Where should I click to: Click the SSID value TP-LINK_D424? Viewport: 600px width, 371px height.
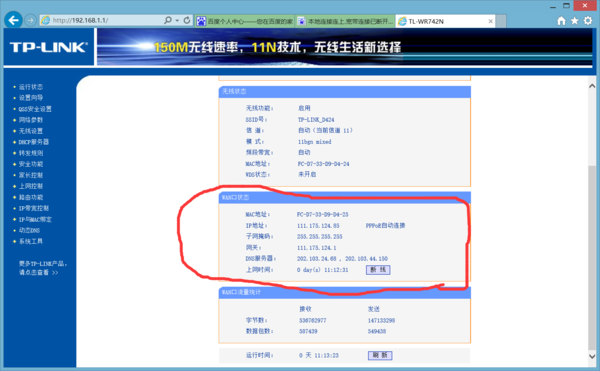pos(316,120)
